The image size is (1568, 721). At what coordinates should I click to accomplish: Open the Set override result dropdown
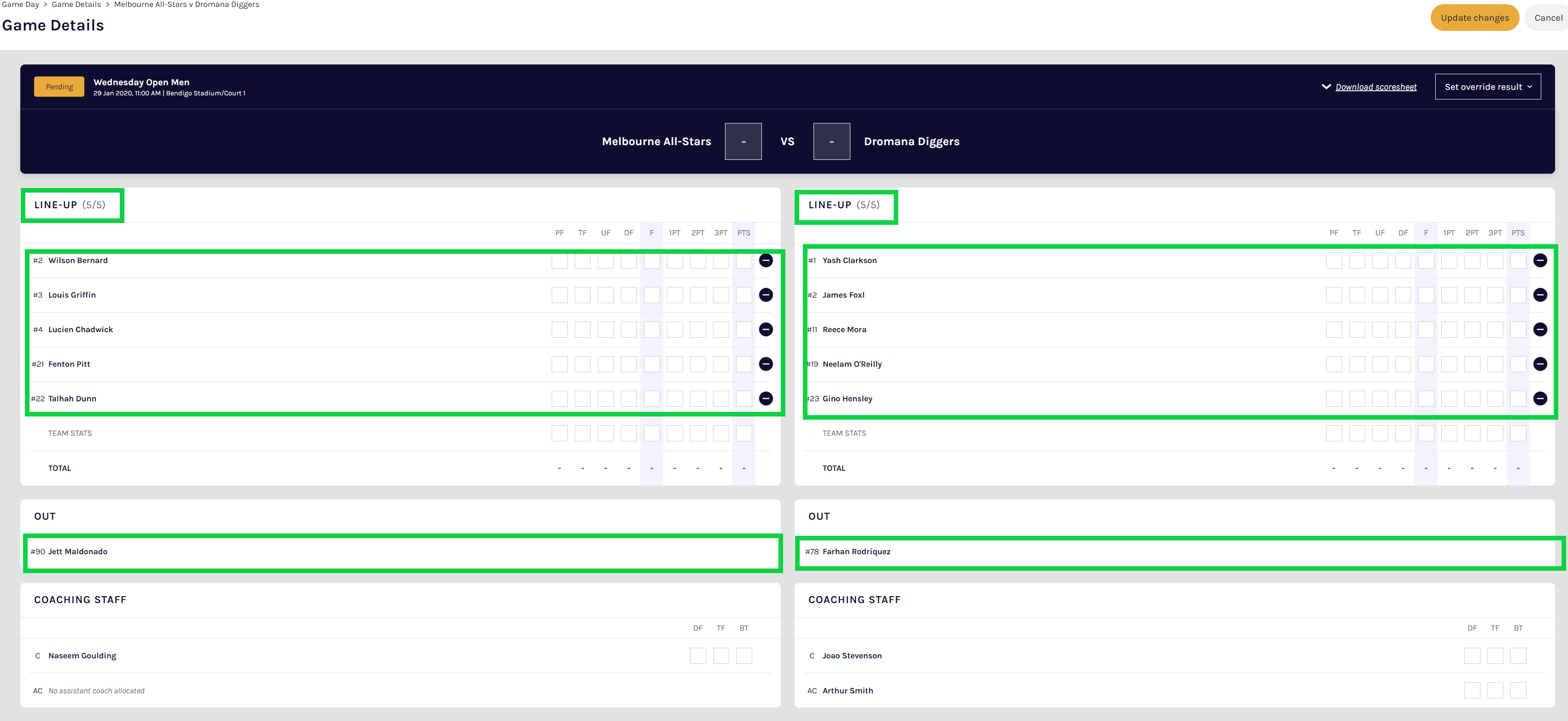coord(1488,87)
